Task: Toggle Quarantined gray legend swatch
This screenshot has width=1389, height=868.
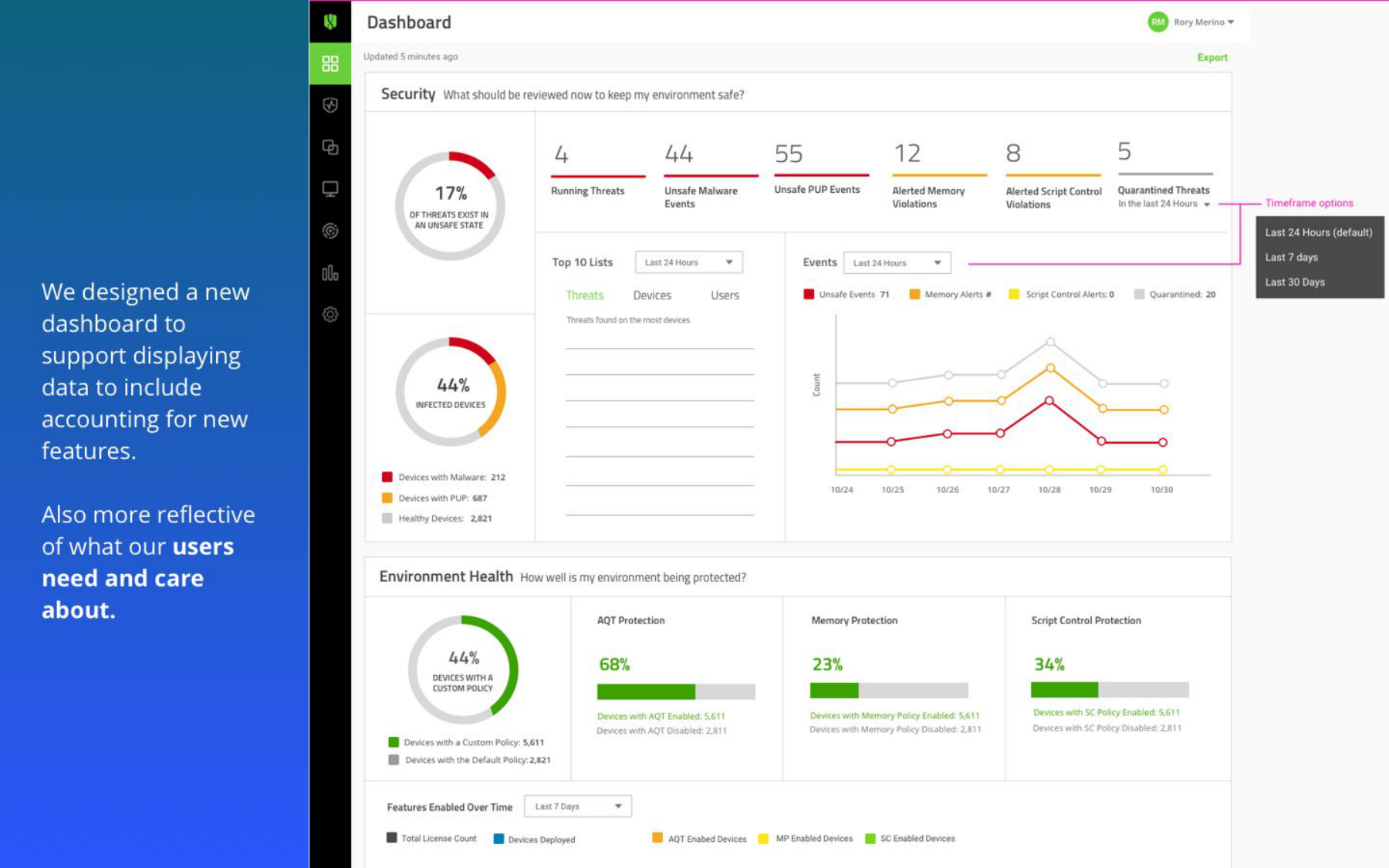Action: 1139,294
